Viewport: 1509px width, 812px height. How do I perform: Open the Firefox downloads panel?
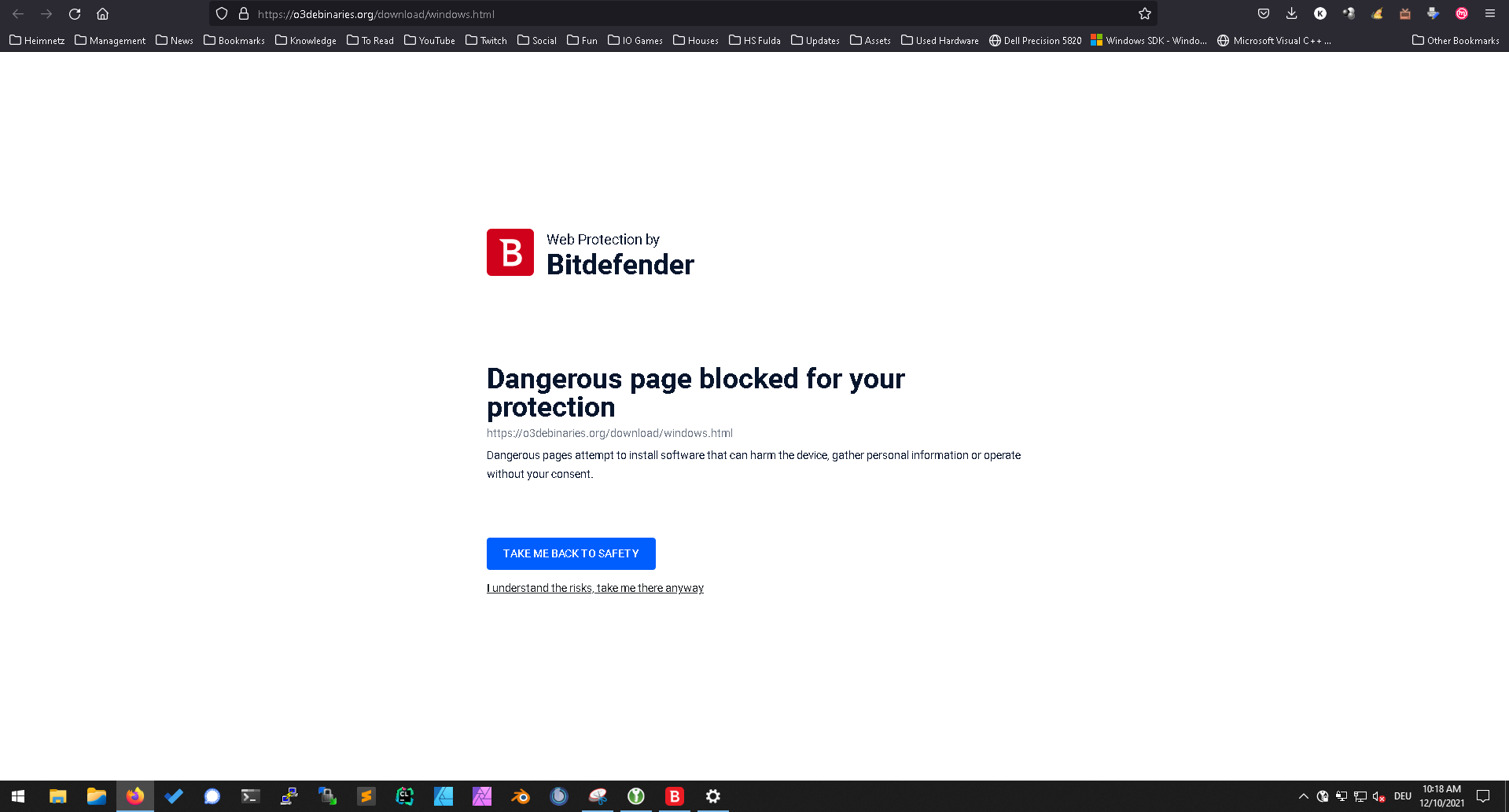pyautogui.click(x=1291, y=13)
